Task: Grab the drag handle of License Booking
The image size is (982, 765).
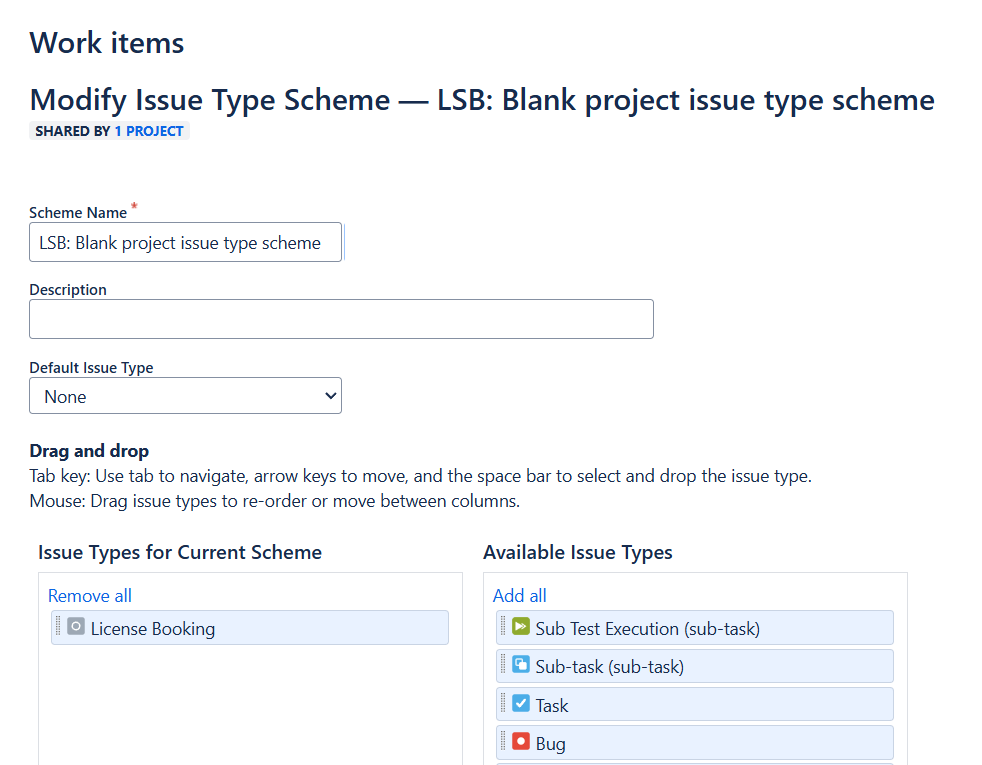Action: tap(58, 626)
